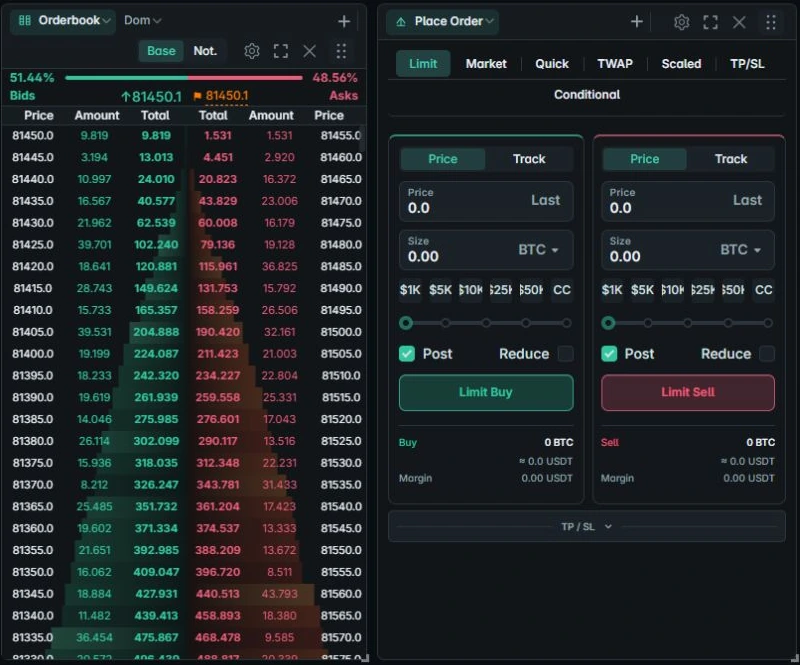The width and height of the screenshot is (800, 665).
Task: Click CC button in buy form
Action: 562,290
